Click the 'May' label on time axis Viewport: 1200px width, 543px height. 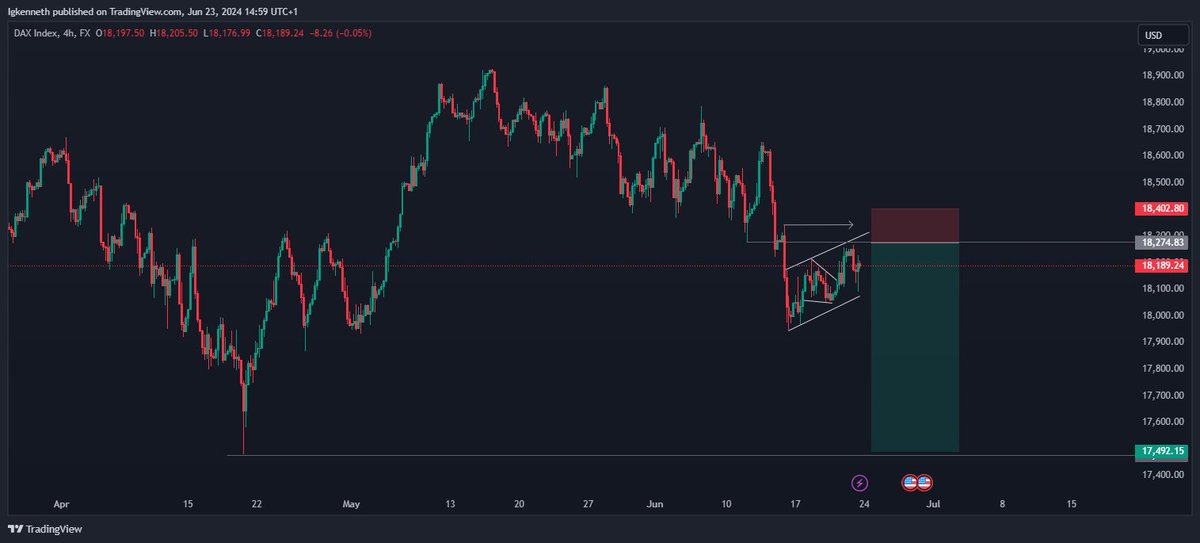tap(350, 505)
